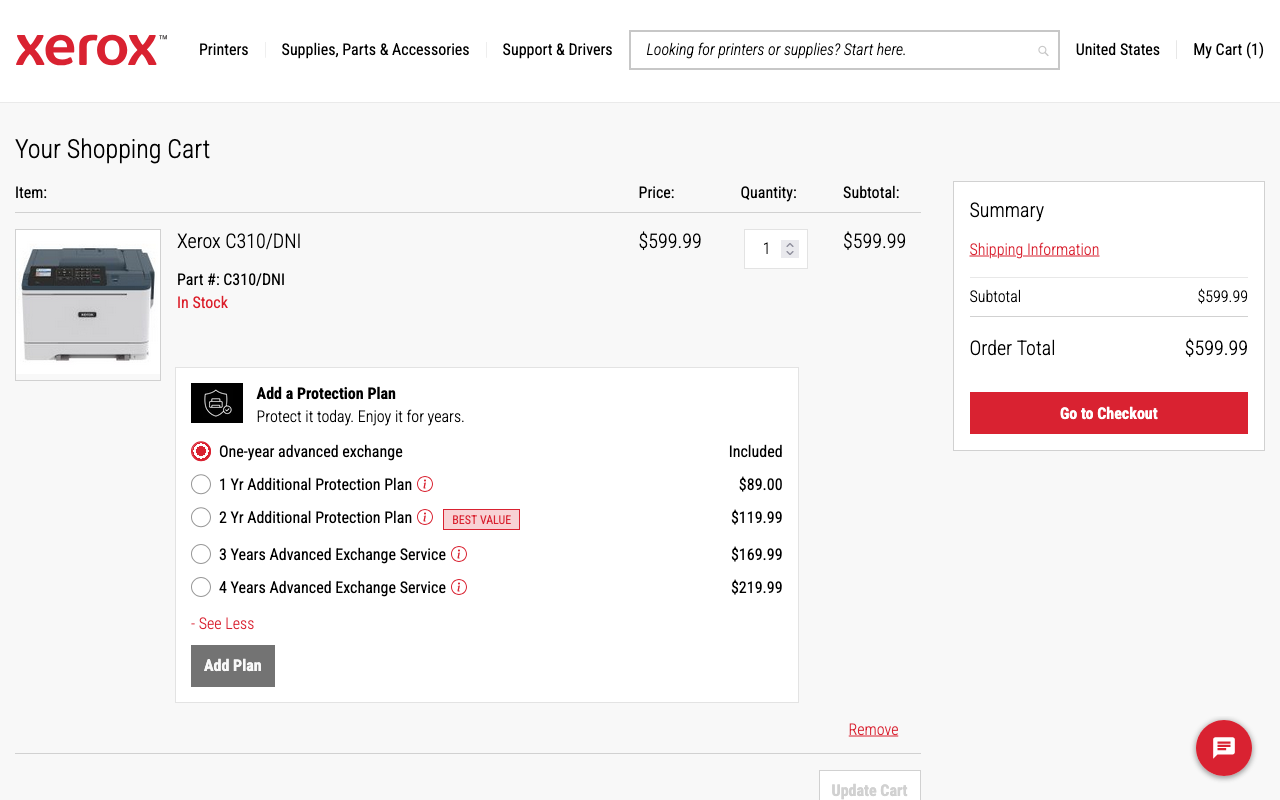Click the Add a Protection Plan heading
The width and height of the screenshot is (1280, 800).
[326, 394]
